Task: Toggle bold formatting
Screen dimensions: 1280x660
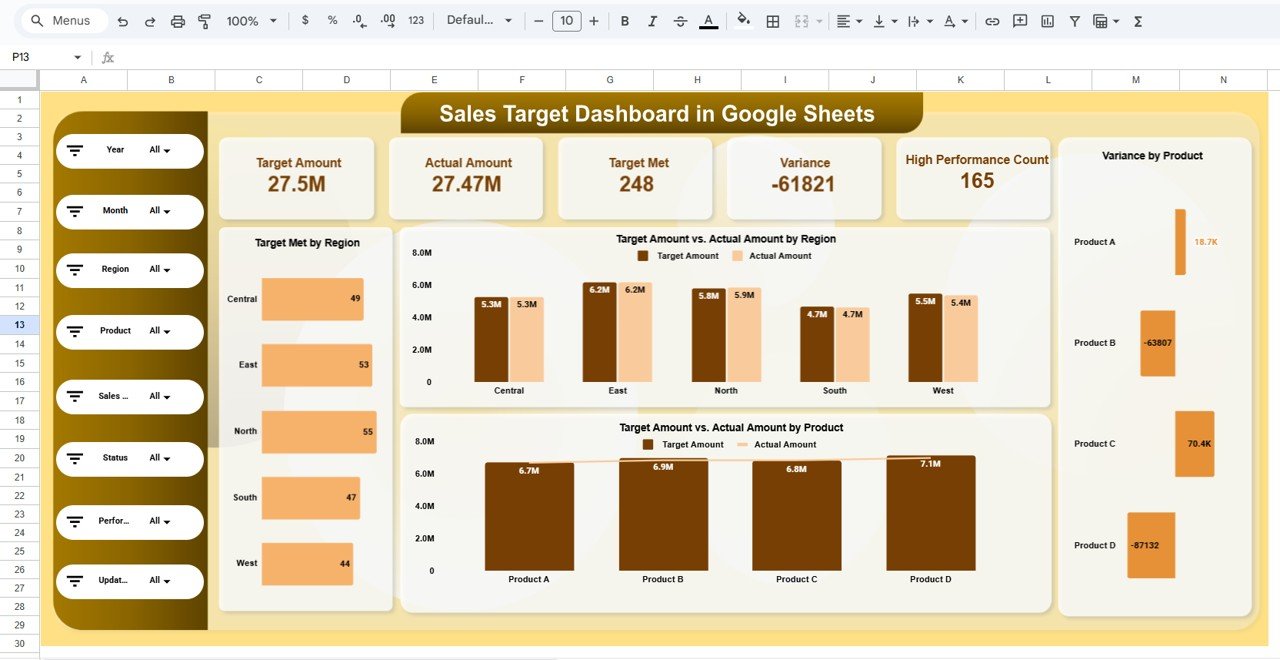Action: (624, 20)
